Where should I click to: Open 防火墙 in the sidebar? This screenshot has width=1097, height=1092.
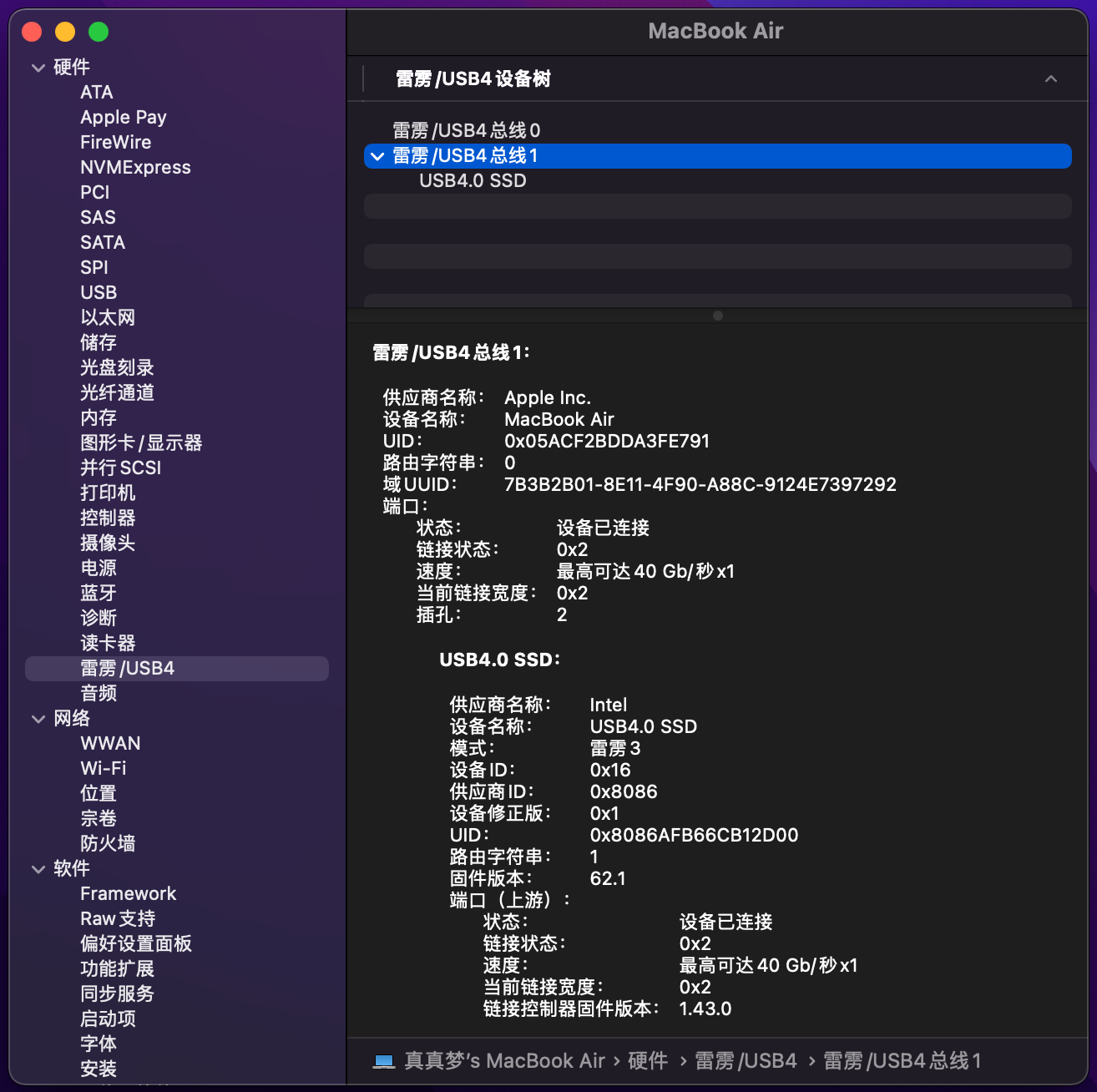click(108, 844)
